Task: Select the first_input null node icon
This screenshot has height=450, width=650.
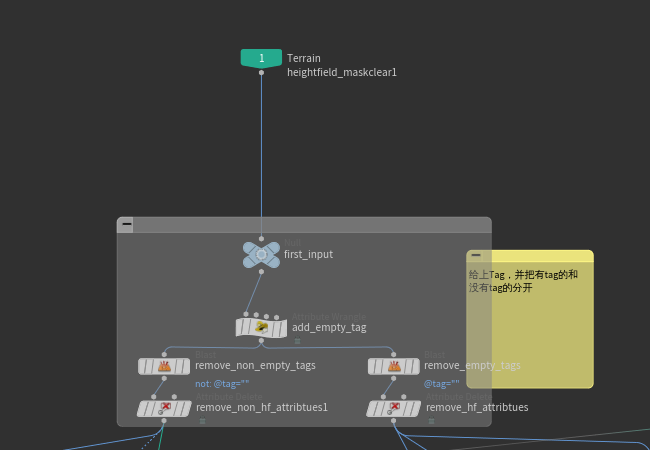Action: coord(261,255)
